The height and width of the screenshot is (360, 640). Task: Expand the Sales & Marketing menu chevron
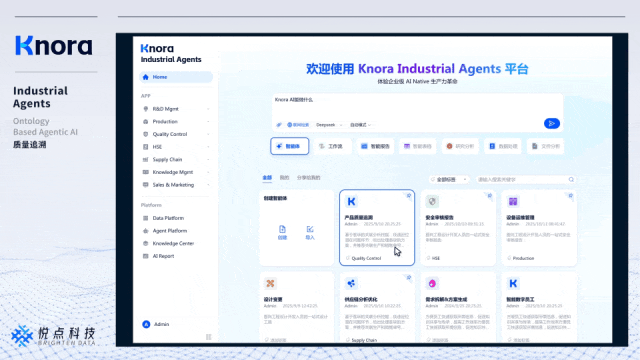208,185
